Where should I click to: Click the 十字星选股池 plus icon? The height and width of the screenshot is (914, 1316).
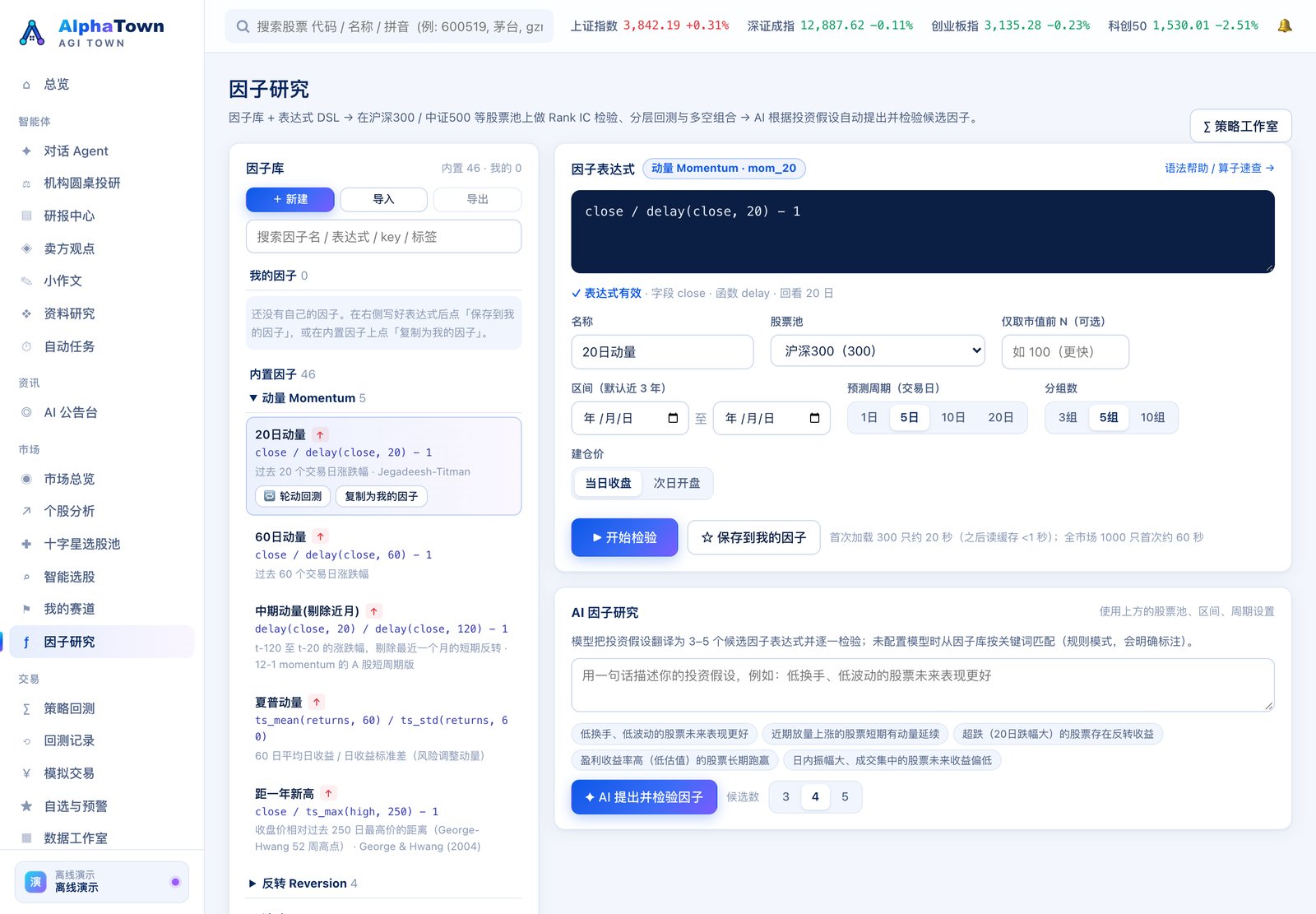coord(26,544)
